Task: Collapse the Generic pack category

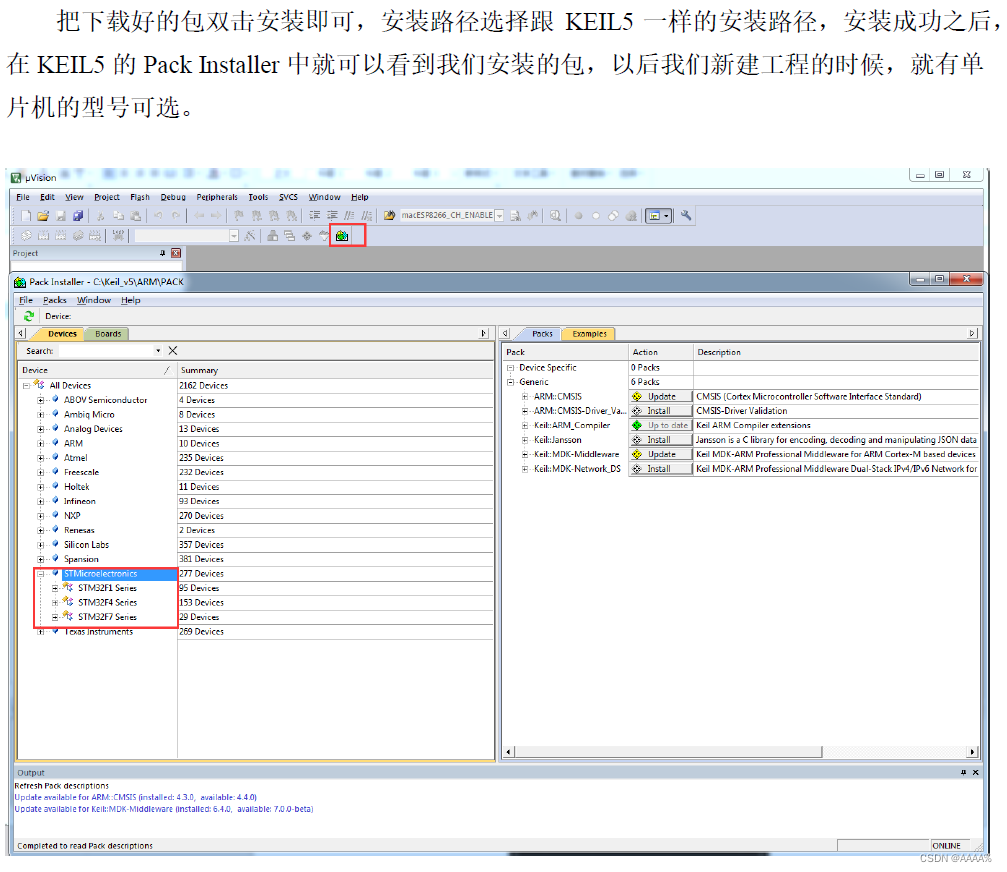Action: point(509,382)
